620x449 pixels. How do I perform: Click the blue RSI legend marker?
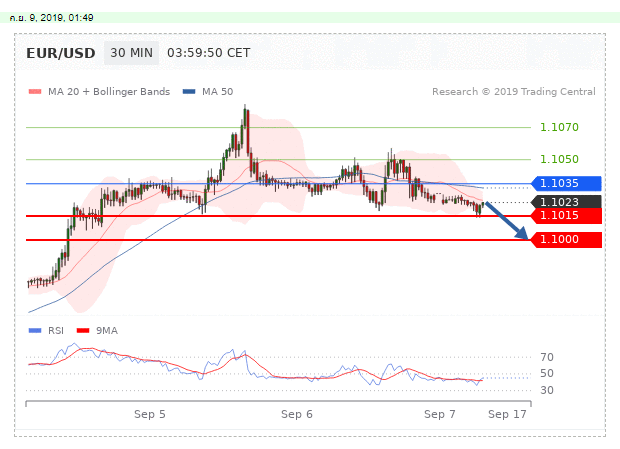pyautogui.click(x=35, y=330)
